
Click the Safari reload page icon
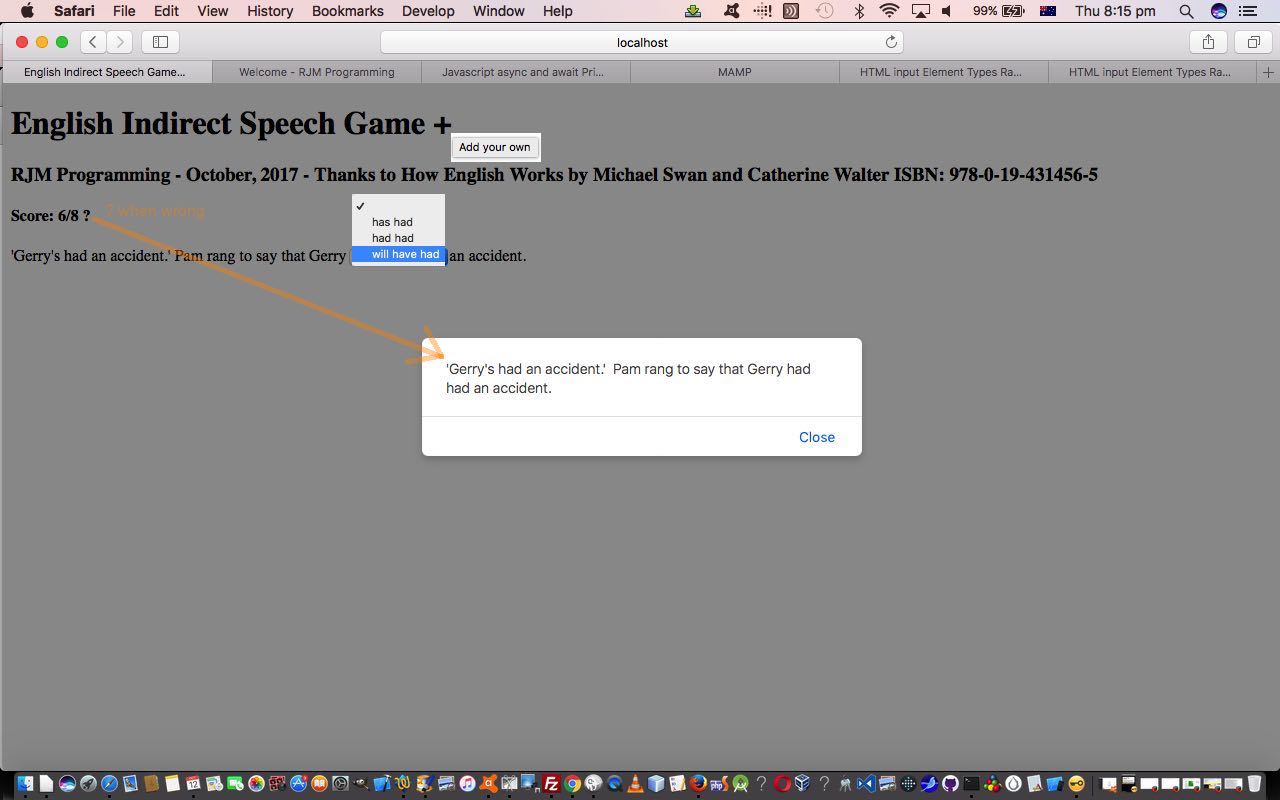coord(891,42)
